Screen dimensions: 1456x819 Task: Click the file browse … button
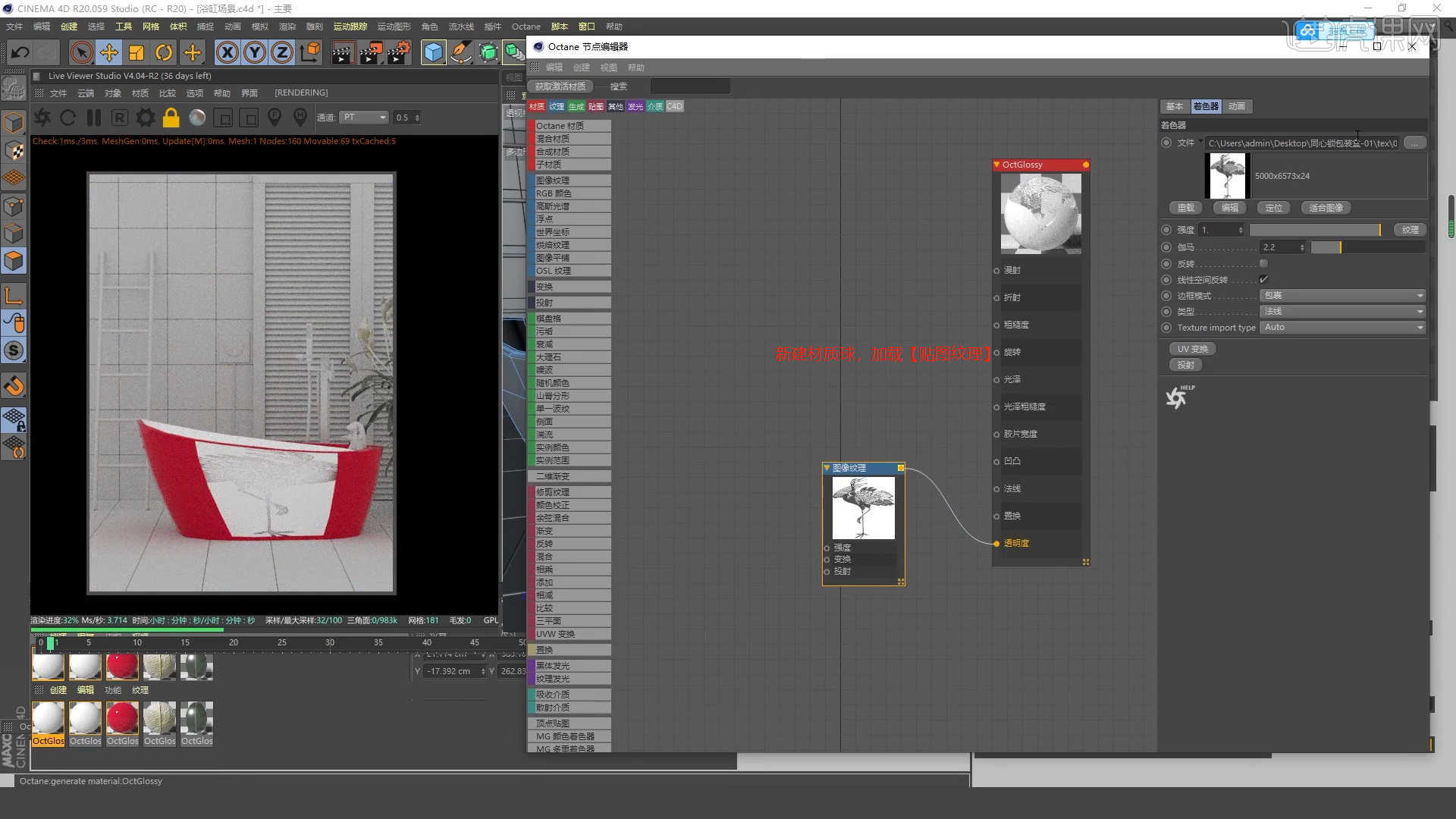click(1414, 143)
